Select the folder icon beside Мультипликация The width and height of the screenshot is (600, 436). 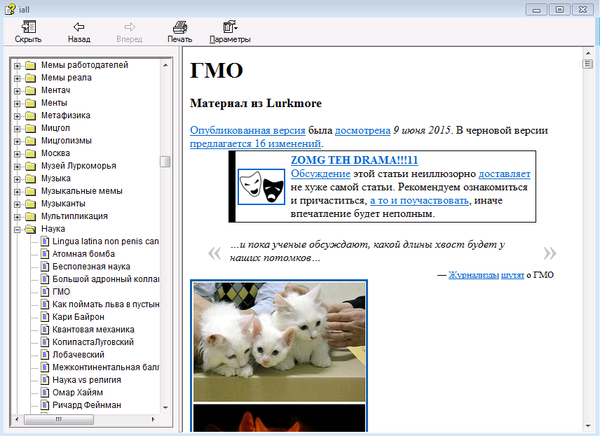[x=31, y=217]
